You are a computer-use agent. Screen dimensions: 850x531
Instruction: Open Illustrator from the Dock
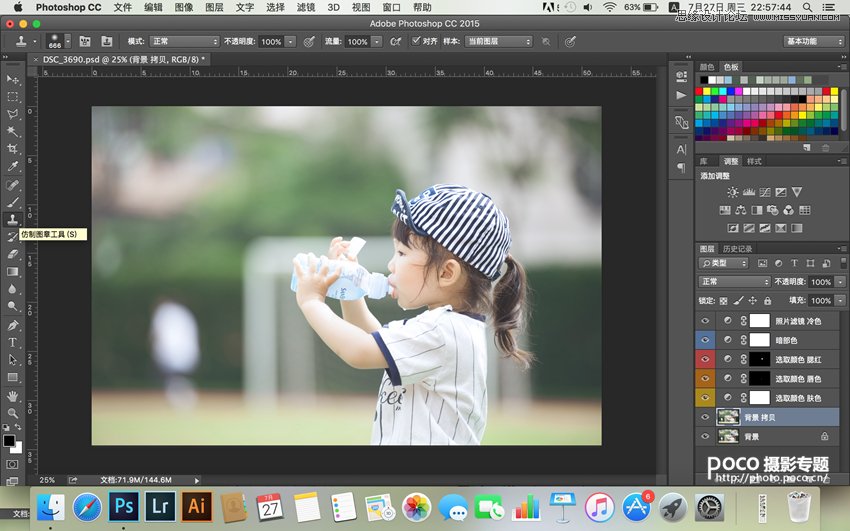[196, 506]
